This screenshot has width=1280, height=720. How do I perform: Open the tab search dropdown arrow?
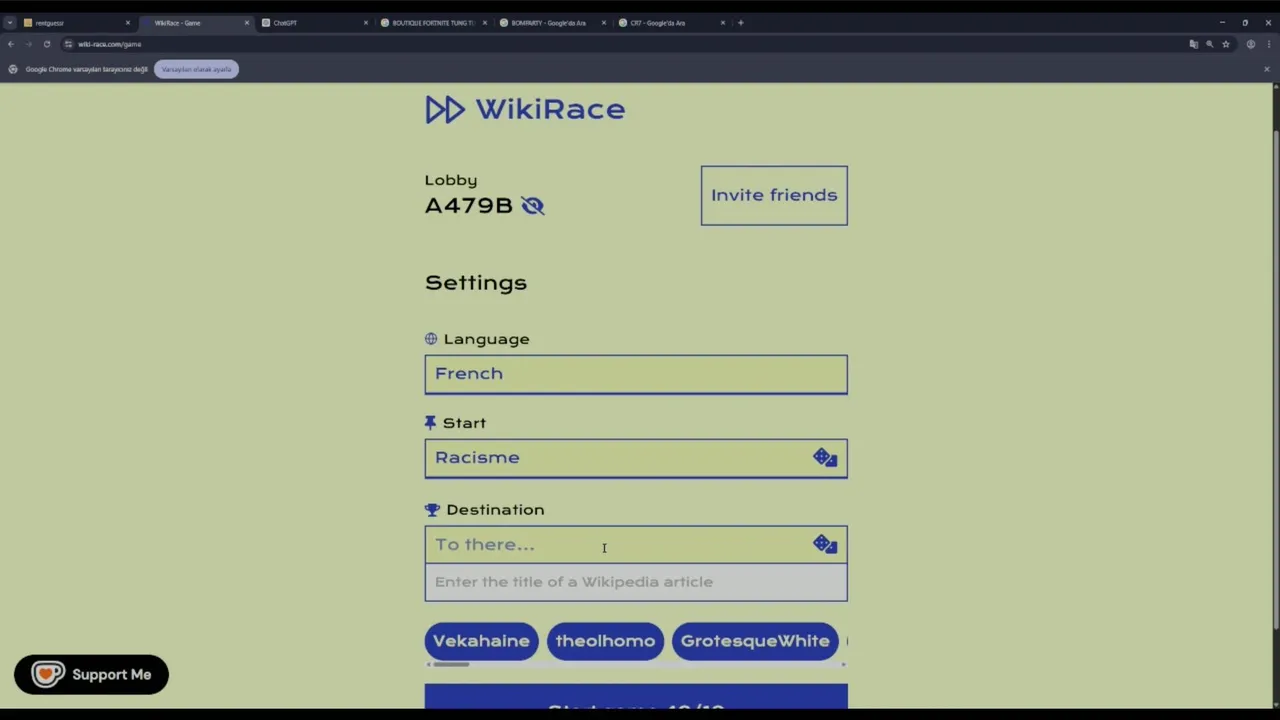9,23
